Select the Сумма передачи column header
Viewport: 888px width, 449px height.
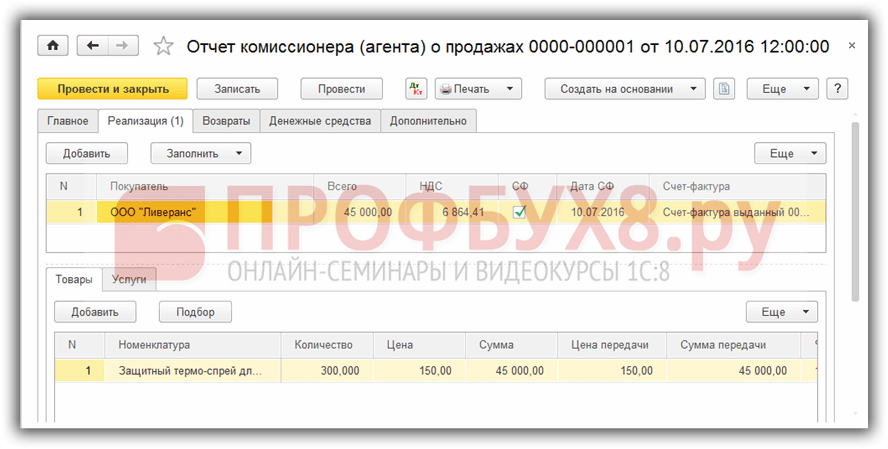pos(733,345)
